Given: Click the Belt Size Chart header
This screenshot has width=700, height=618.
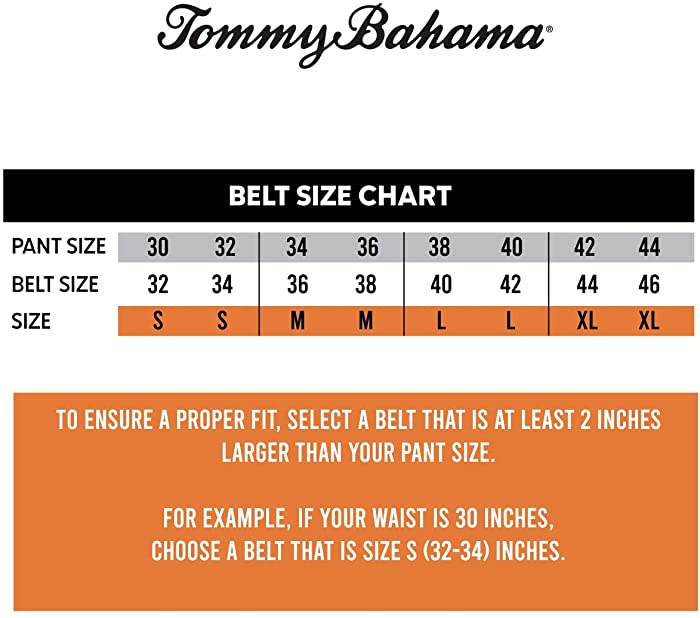Looking at the screenshot, I should point(340,196).
